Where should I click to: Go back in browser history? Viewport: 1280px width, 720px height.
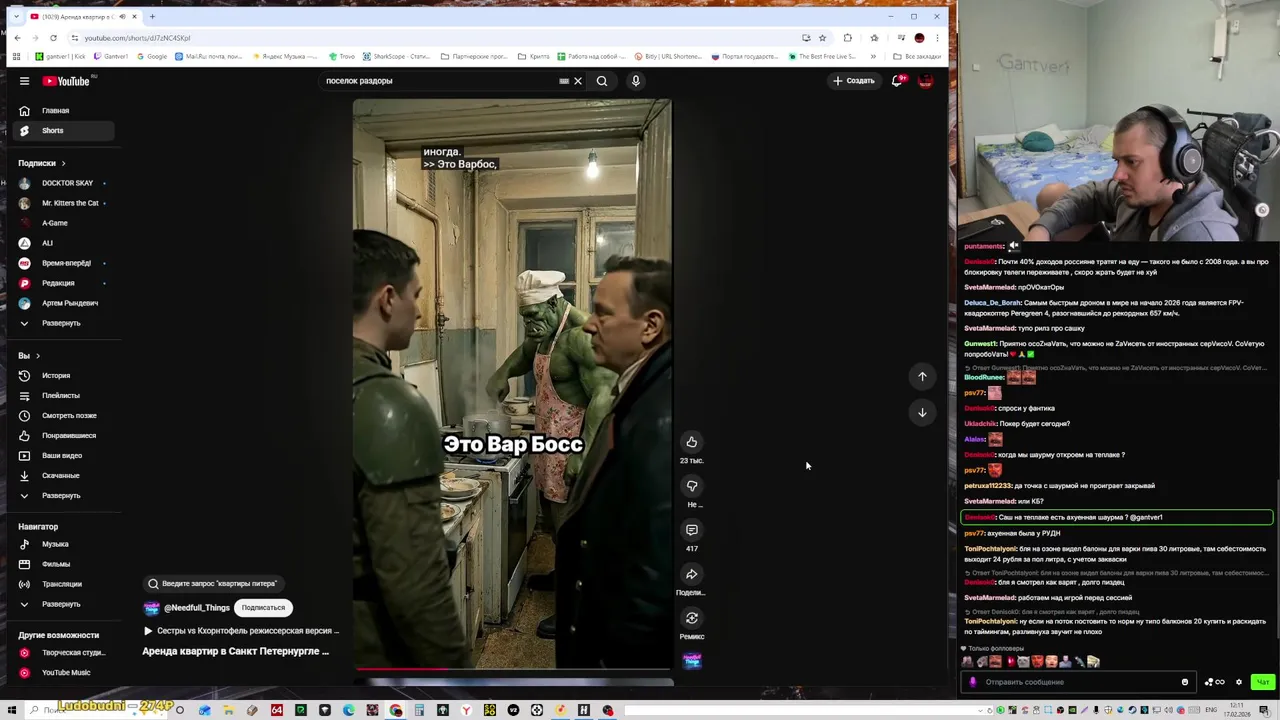[x=17, y=38]
